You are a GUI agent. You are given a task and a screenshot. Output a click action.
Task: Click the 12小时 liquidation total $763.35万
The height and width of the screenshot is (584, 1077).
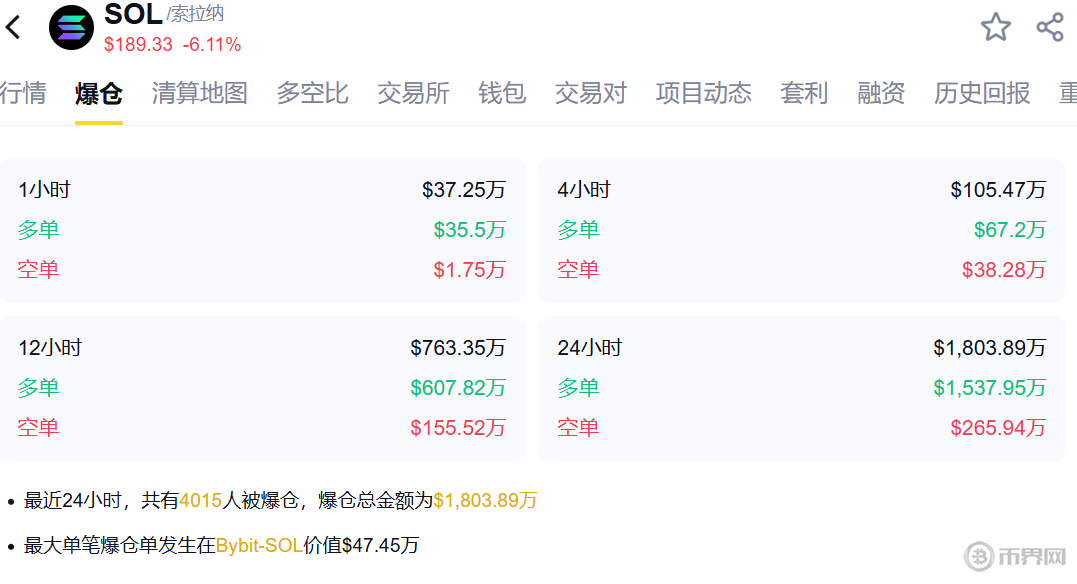tap(458, 348)
